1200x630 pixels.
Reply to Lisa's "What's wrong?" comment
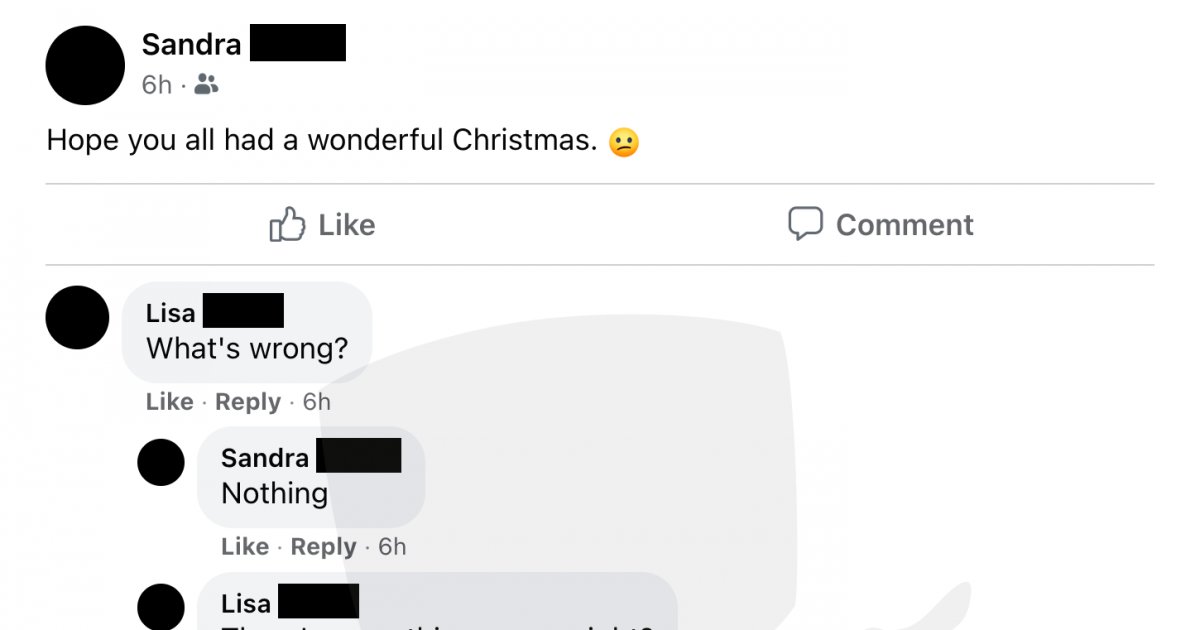pyautogui.click(x=248, y=402)
